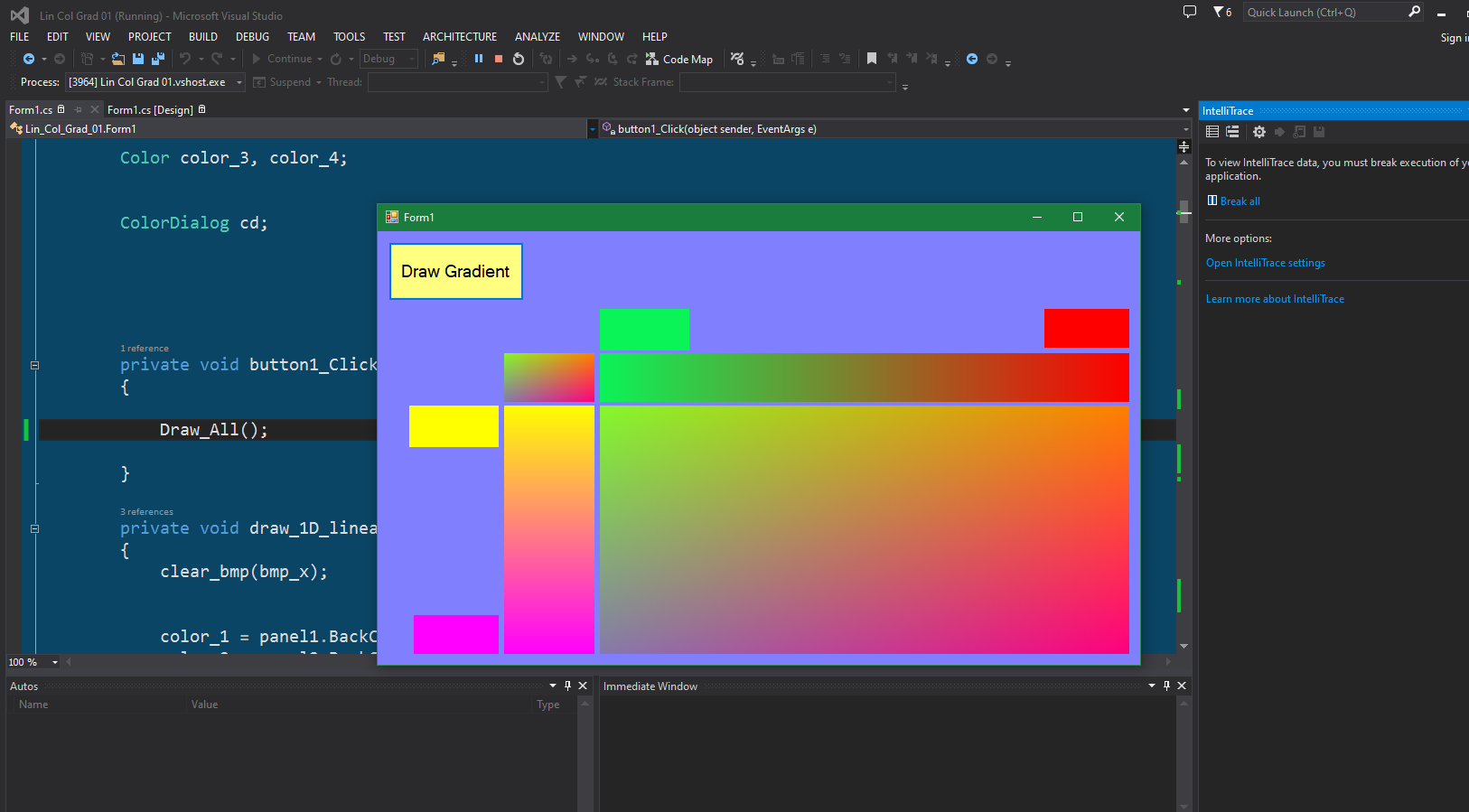Viewport: 1469px width, 812px height.
Task: Click the 1 reference CodeLens above button1_Click
Action: pos(145,349)
